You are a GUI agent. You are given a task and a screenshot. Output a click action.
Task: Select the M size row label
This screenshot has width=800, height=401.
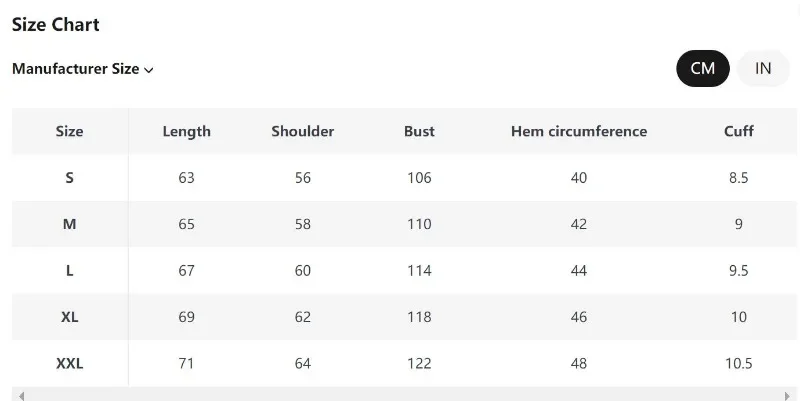coord(70,224)
